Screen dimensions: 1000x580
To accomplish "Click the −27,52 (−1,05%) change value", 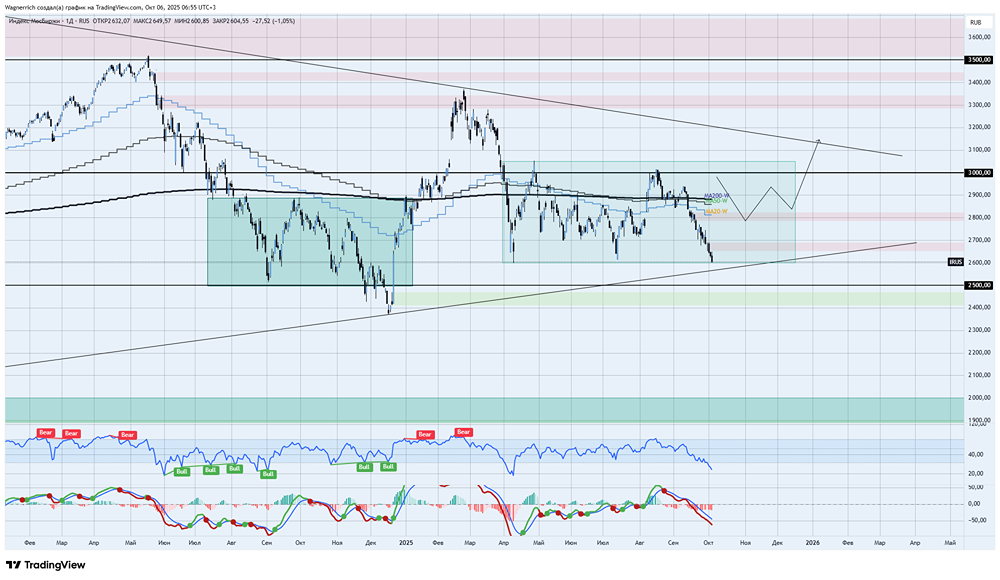I will (274, 21).
